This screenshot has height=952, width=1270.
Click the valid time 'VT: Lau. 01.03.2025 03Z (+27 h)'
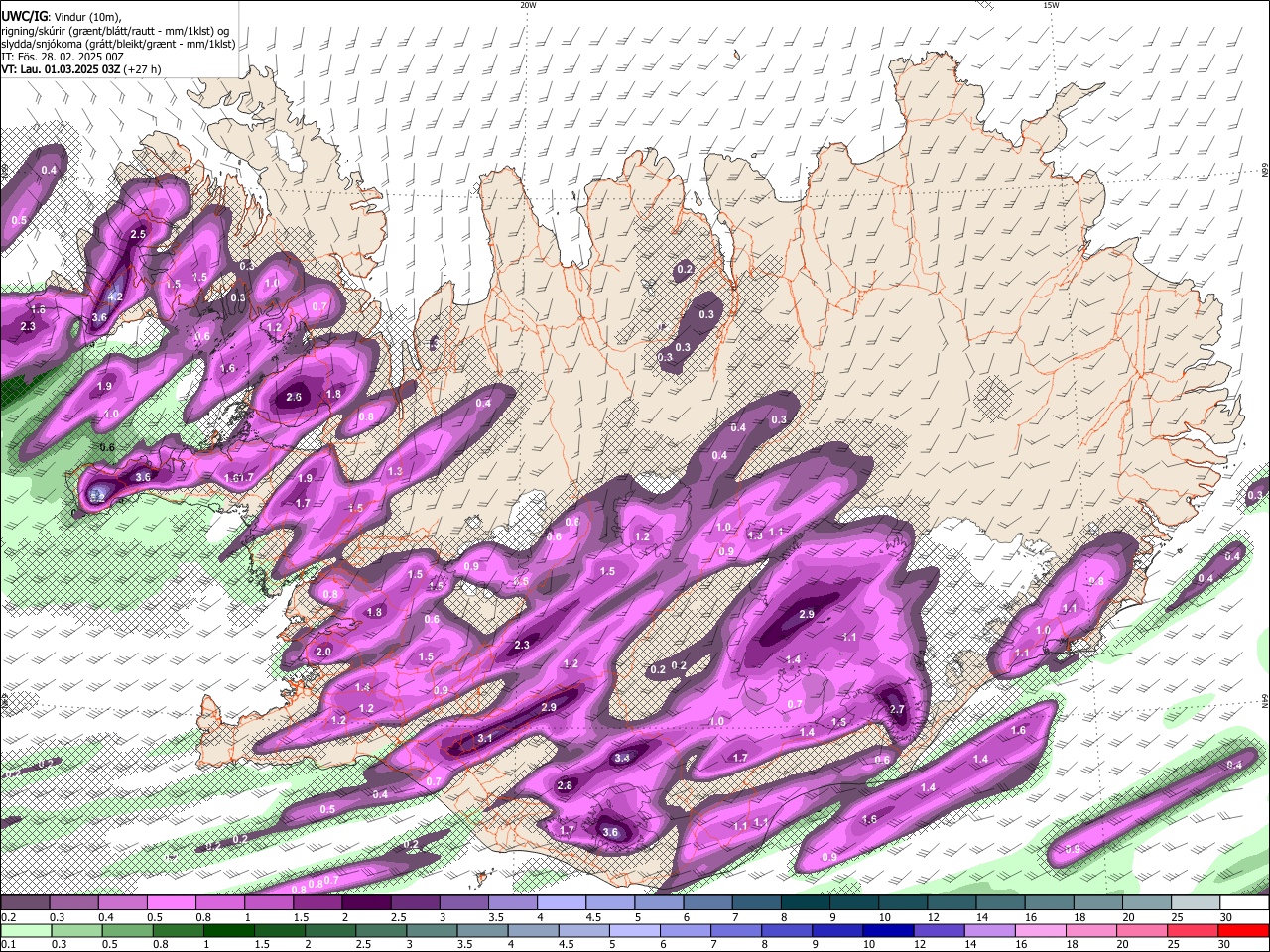(x=80, y=69)
